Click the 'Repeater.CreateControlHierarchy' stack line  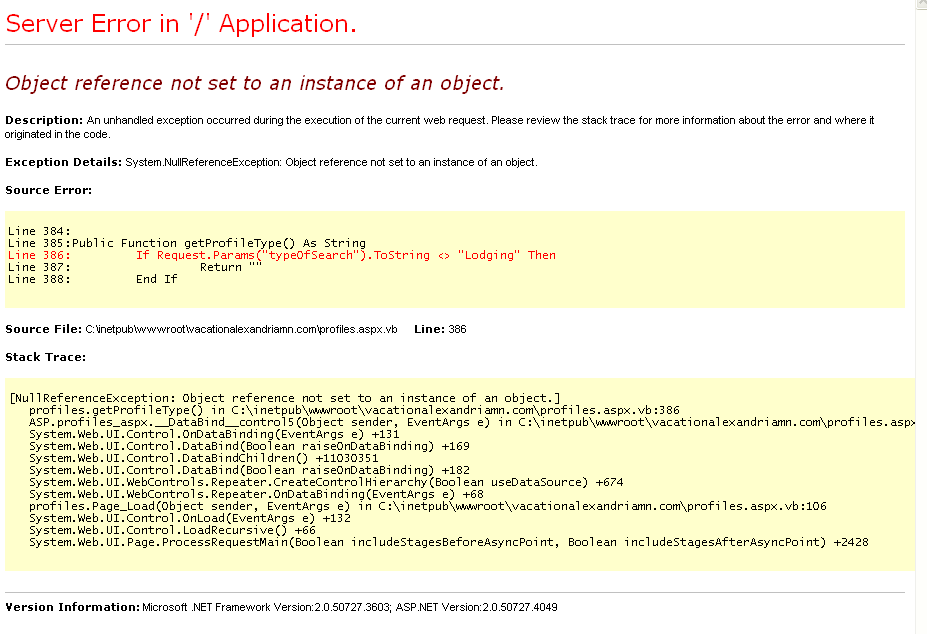tap(326, 482)
